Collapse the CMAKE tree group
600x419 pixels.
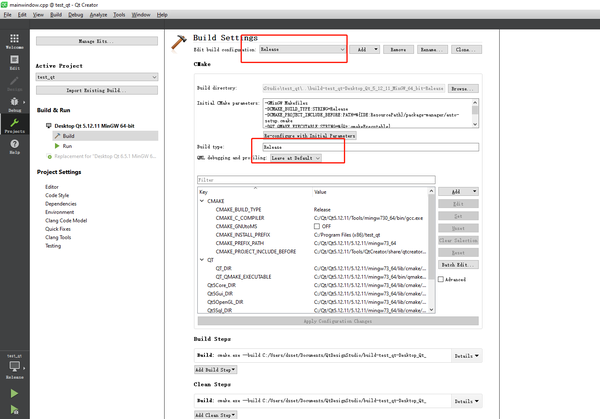coord(202,201)
